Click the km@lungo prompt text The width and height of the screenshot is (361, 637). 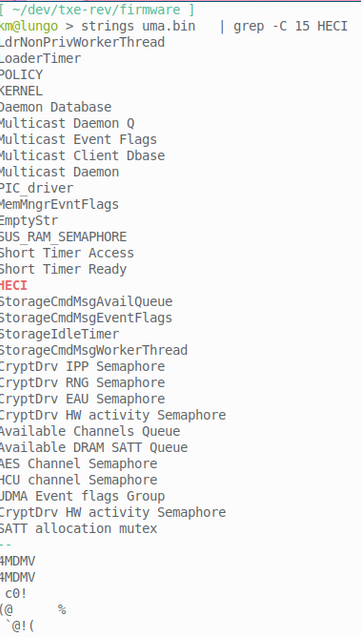[x=29, y=26]
